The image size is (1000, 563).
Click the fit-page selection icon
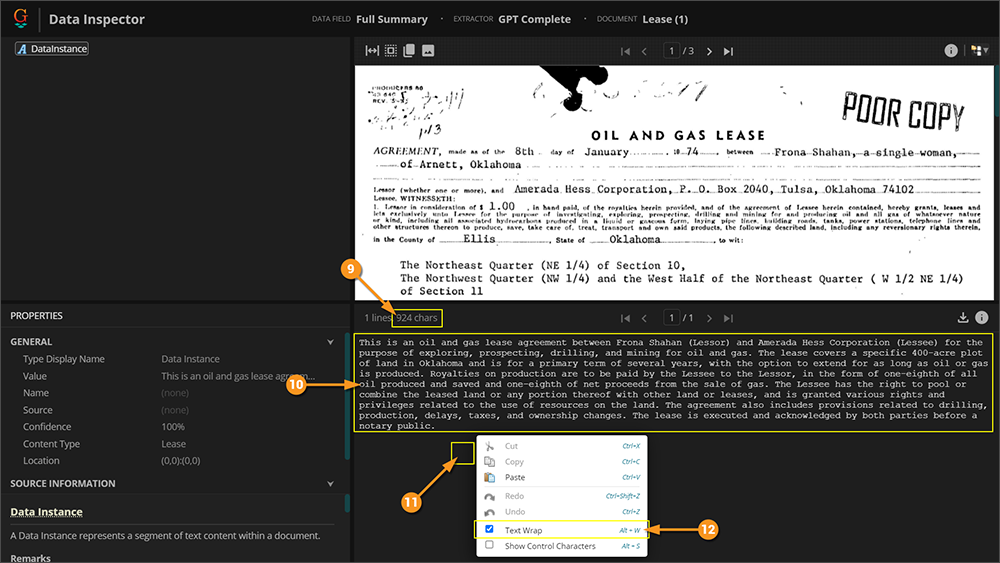pos(390,50)
